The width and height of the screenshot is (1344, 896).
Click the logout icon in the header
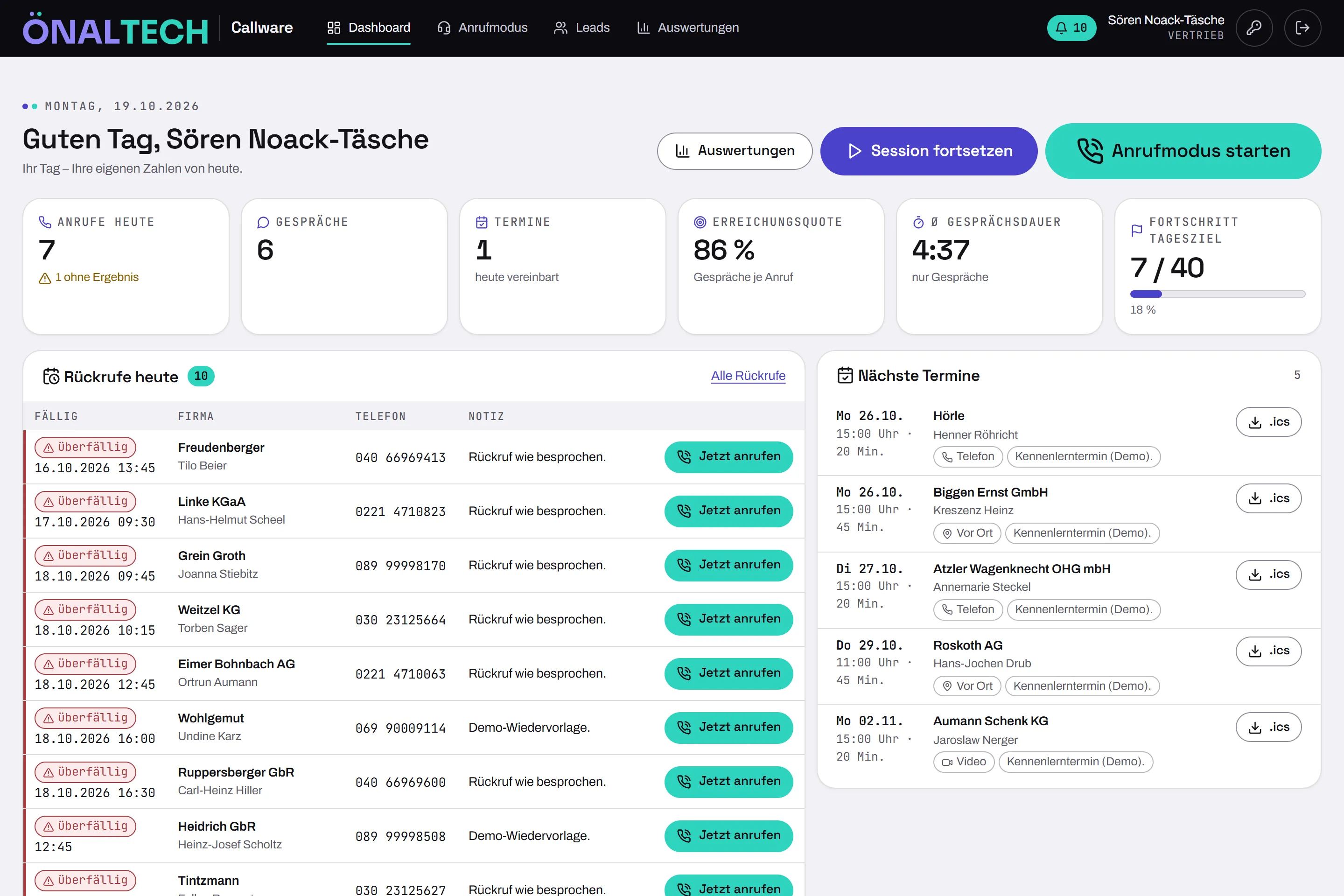(x=1302, y=28)
